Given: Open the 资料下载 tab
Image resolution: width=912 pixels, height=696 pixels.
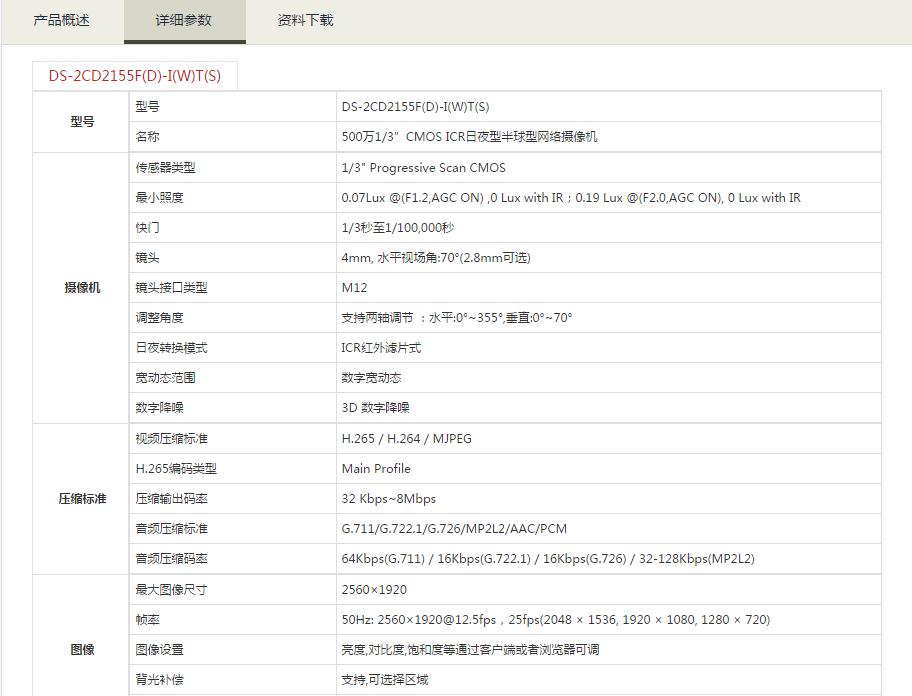Looking at the screenshot, I should pos(305,20).
